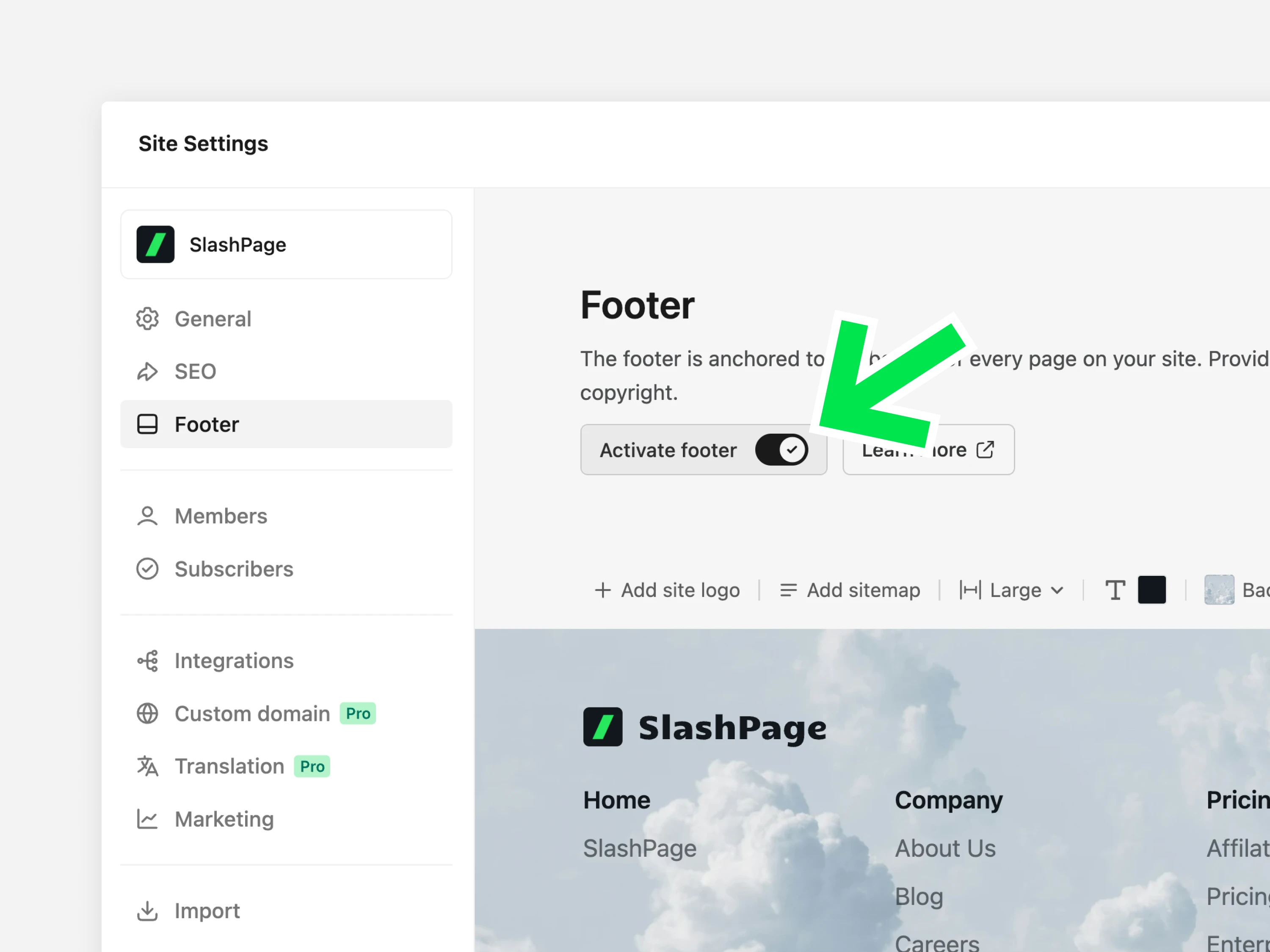Click the cloud background image swatch
This screenshot has width=1270, height=952.
pos(1219,590)
